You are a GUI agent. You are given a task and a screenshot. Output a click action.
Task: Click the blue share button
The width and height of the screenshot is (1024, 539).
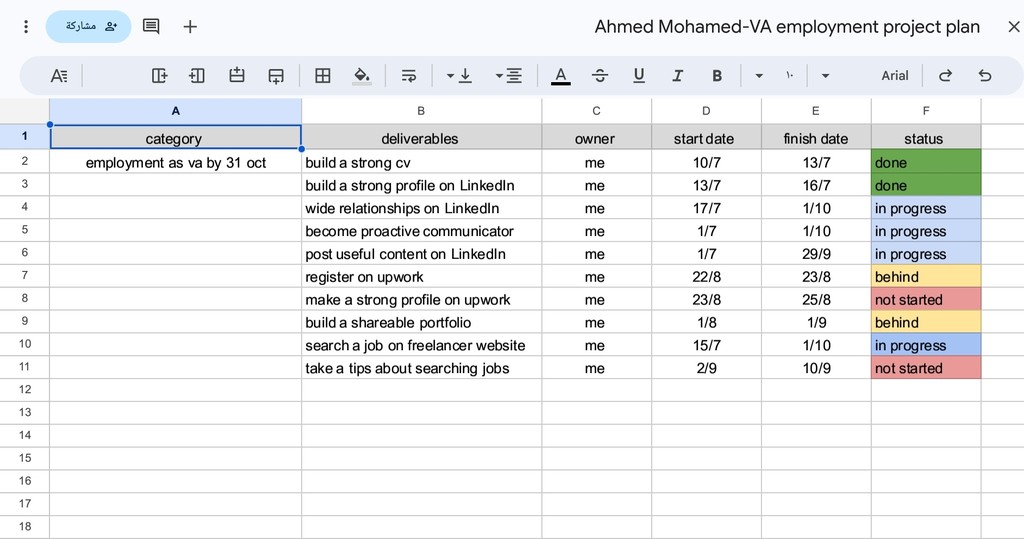click(89, 26)
